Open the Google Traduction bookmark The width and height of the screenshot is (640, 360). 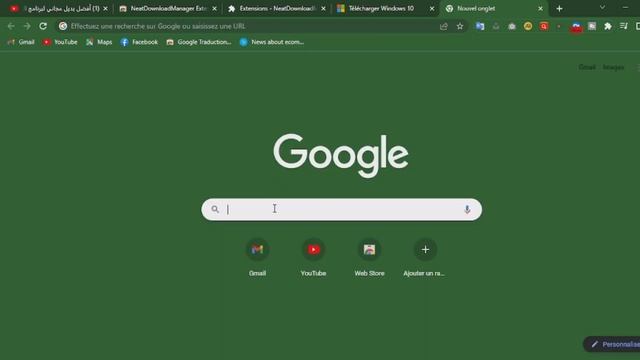point(199,42)
